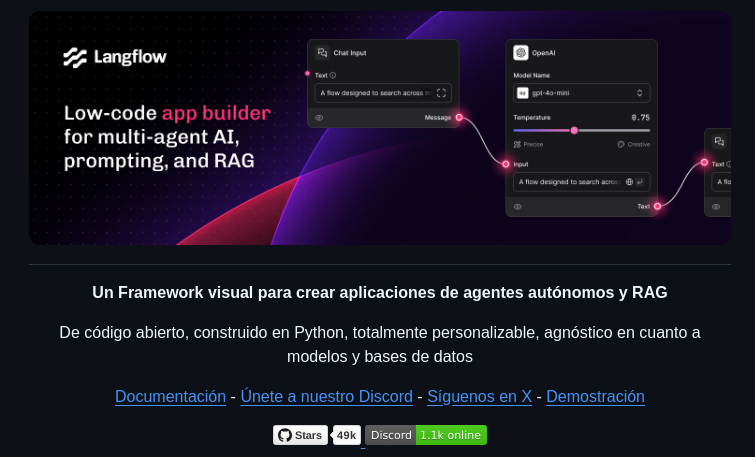The width and height of the screenshot is (755, 457).
Task: Toggle the eye icon on the rightmost partial node
Action: [x=716, y=207]
